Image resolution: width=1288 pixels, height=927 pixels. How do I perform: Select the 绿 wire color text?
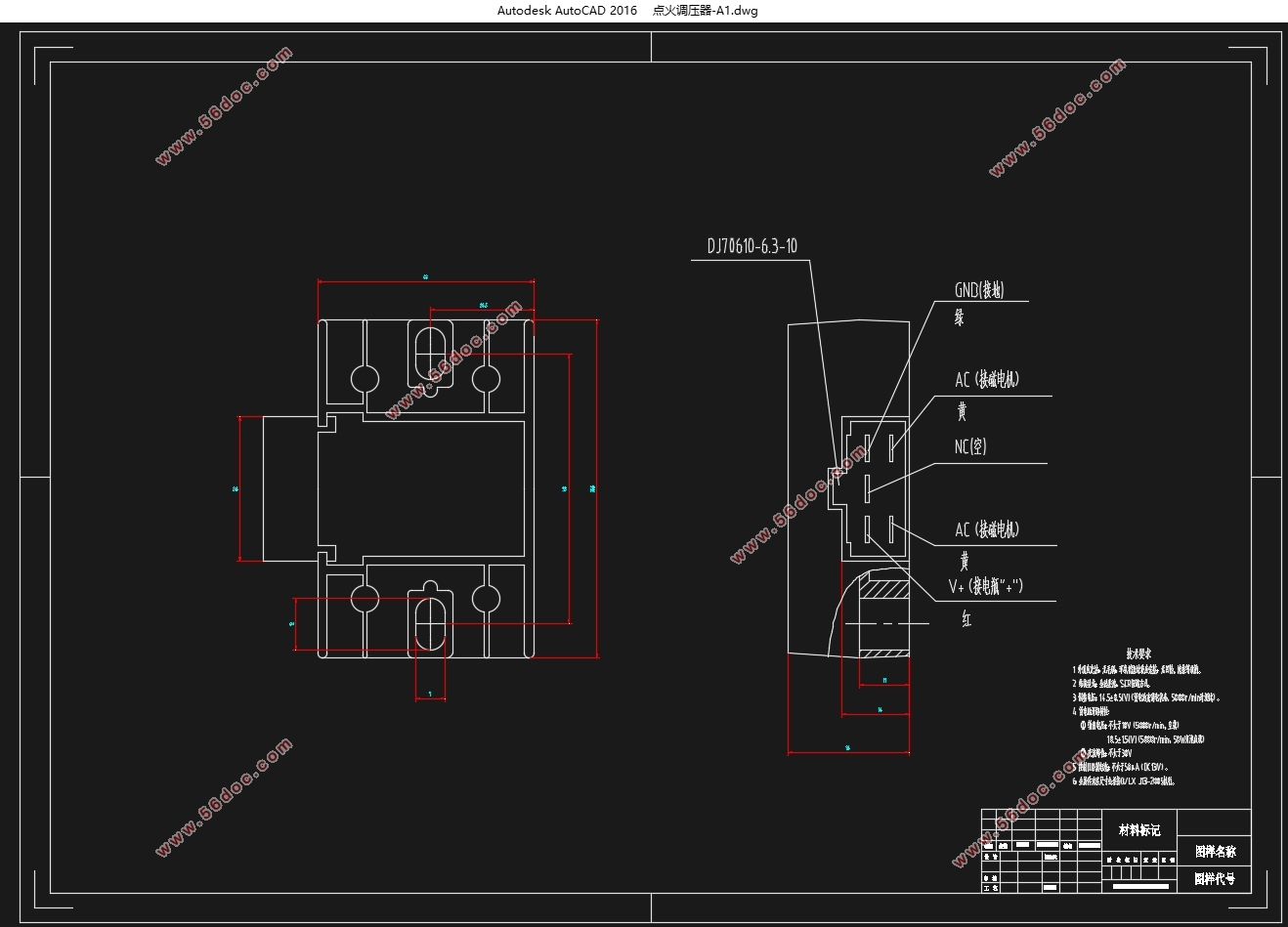960,317
